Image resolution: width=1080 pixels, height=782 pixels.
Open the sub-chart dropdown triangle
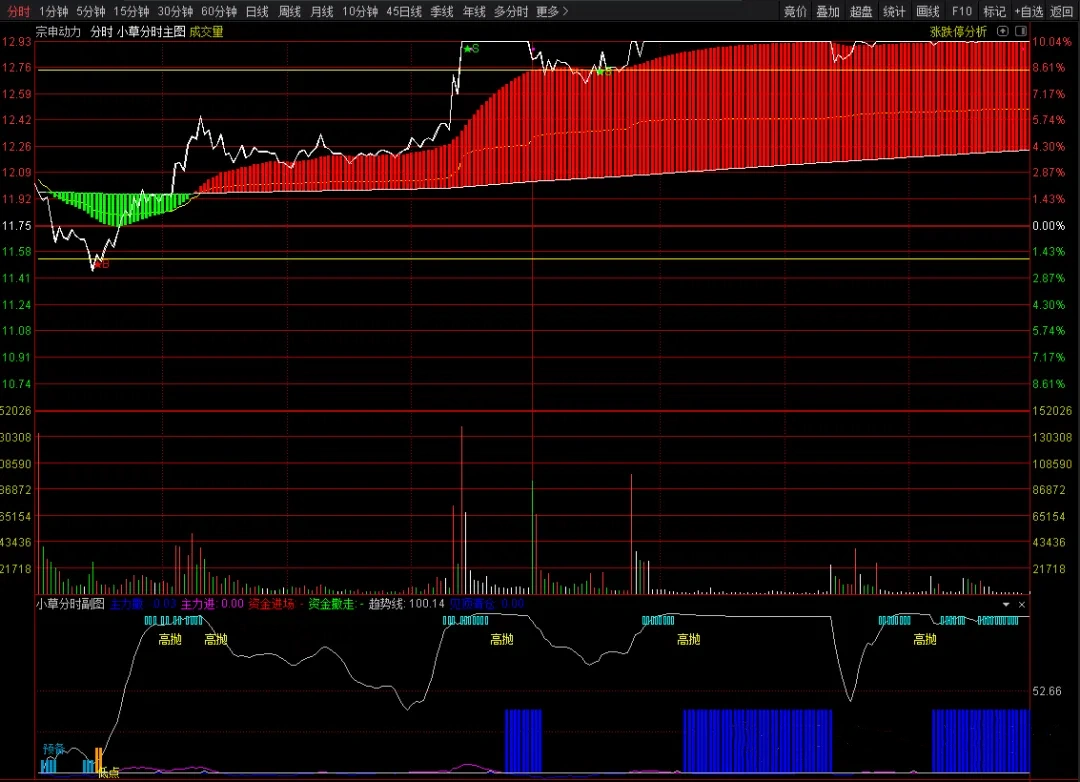[x=1006, y=605]
